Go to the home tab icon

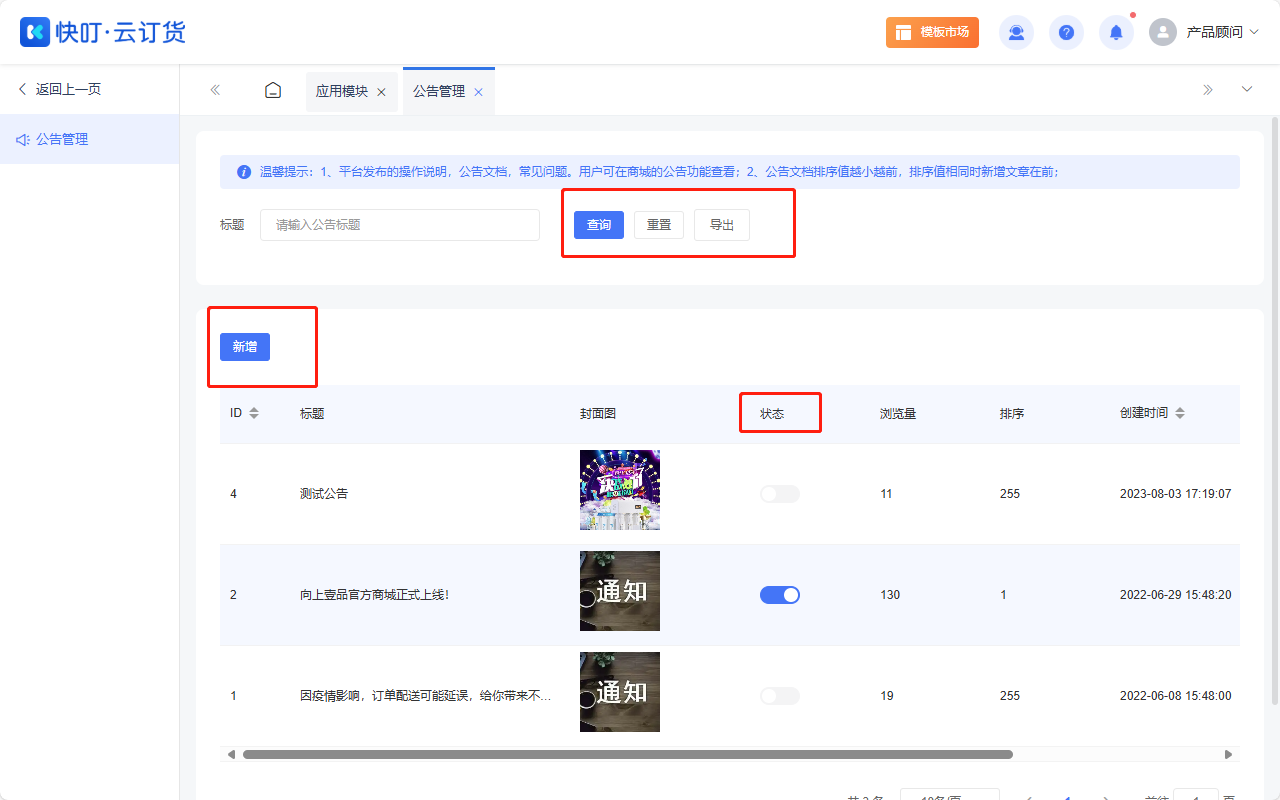pos(273,90)
